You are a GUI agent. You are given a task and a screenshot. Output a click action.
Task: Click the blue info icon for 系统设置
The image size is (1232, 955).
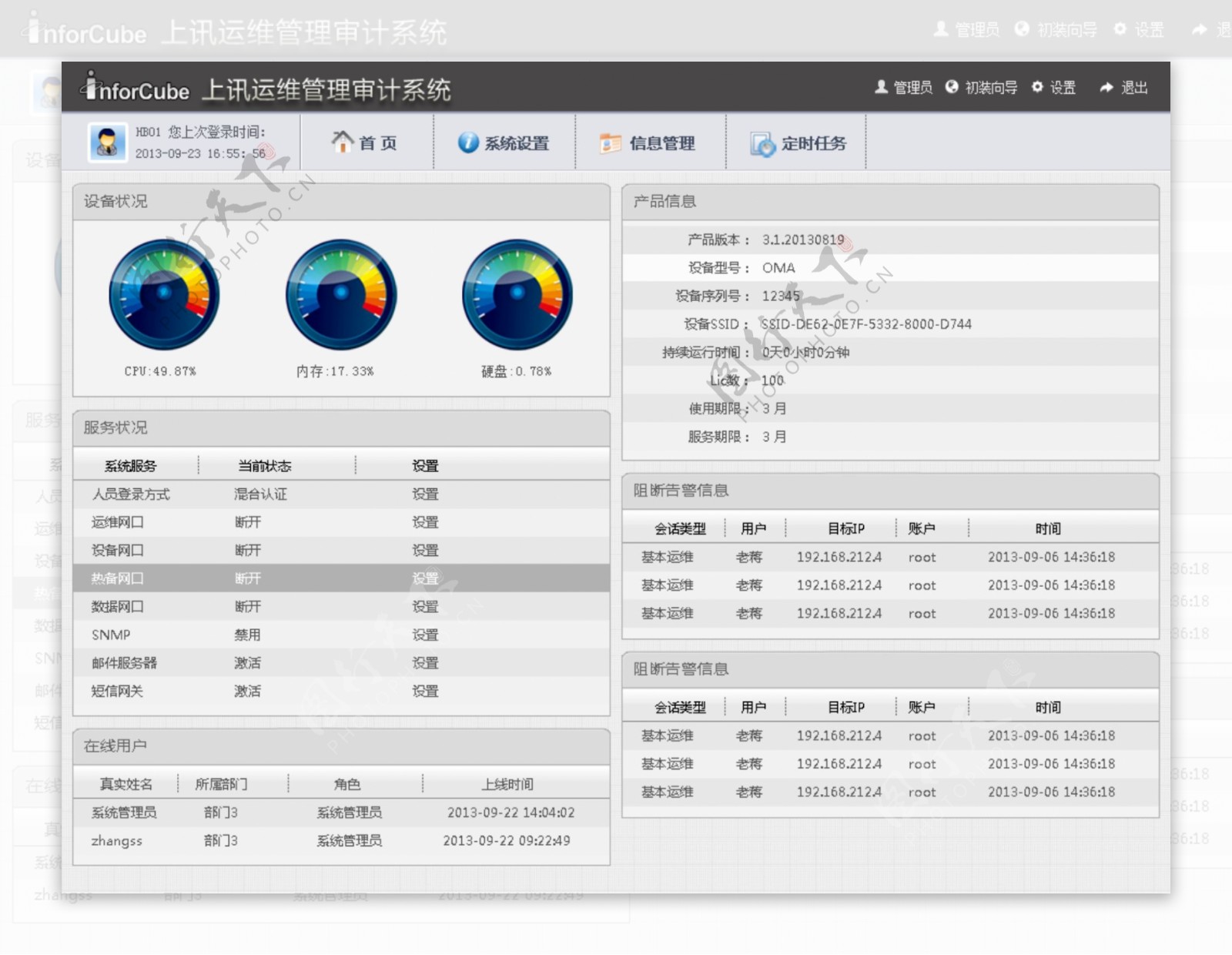(x=468, y=142)
